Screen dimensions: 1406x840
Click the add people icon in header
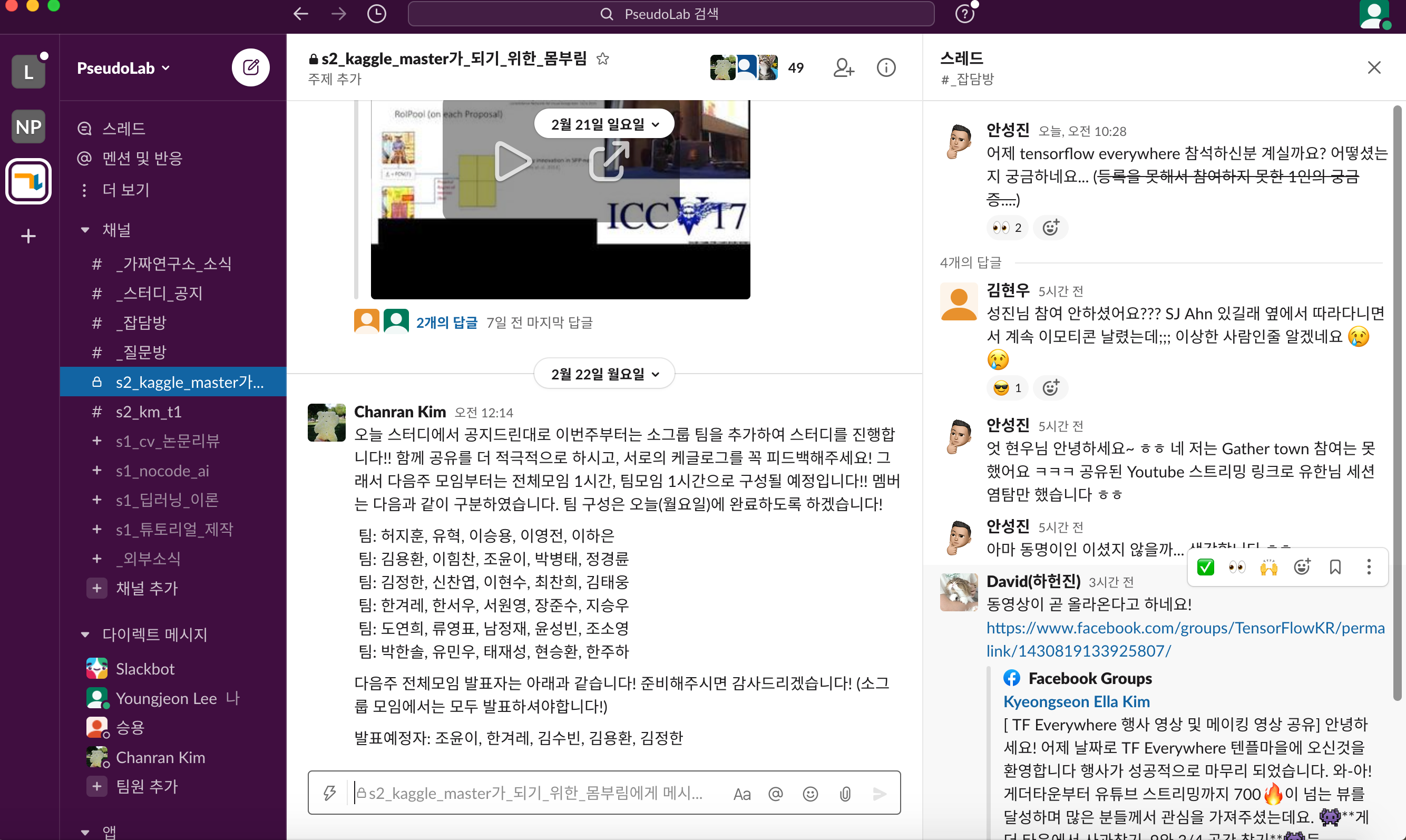pos(843,67)
